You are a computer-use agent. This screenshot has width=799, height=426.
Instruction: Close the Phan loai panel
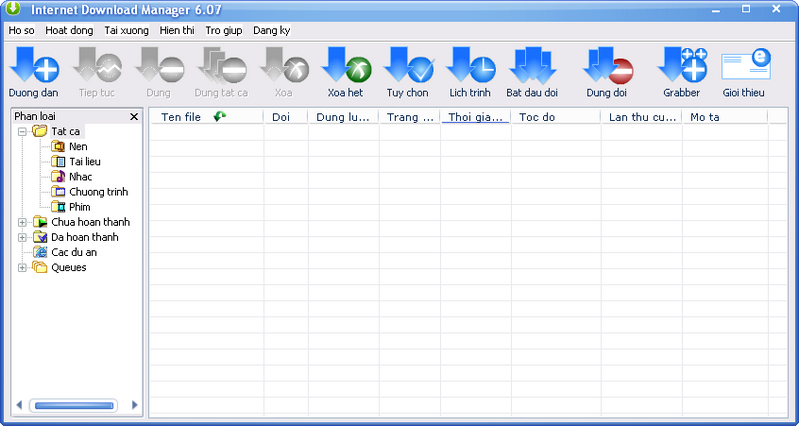click(134, 117)
